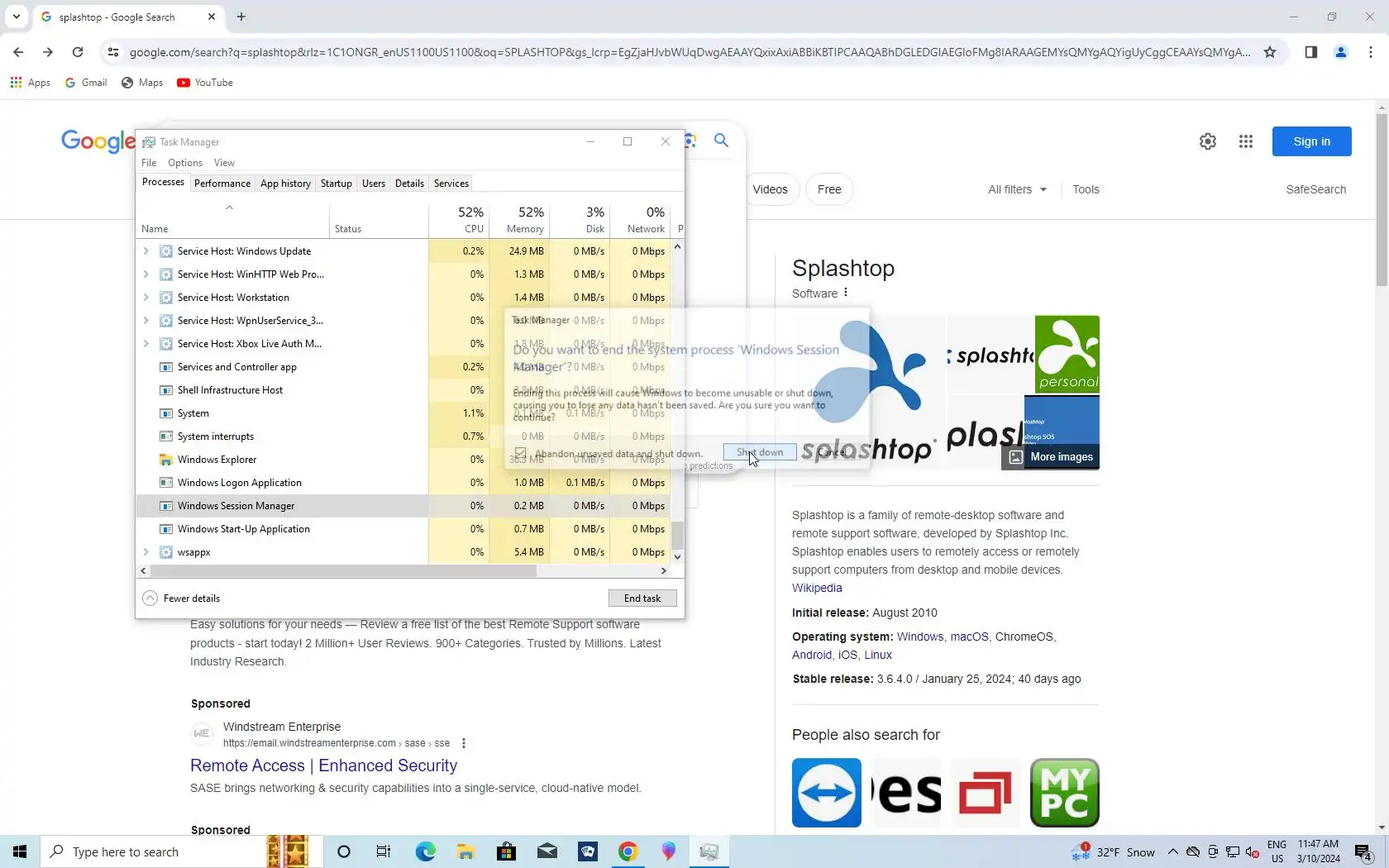Select the Windows Logon Application process
Screen dimensions: 1389x868
point(403,482)
